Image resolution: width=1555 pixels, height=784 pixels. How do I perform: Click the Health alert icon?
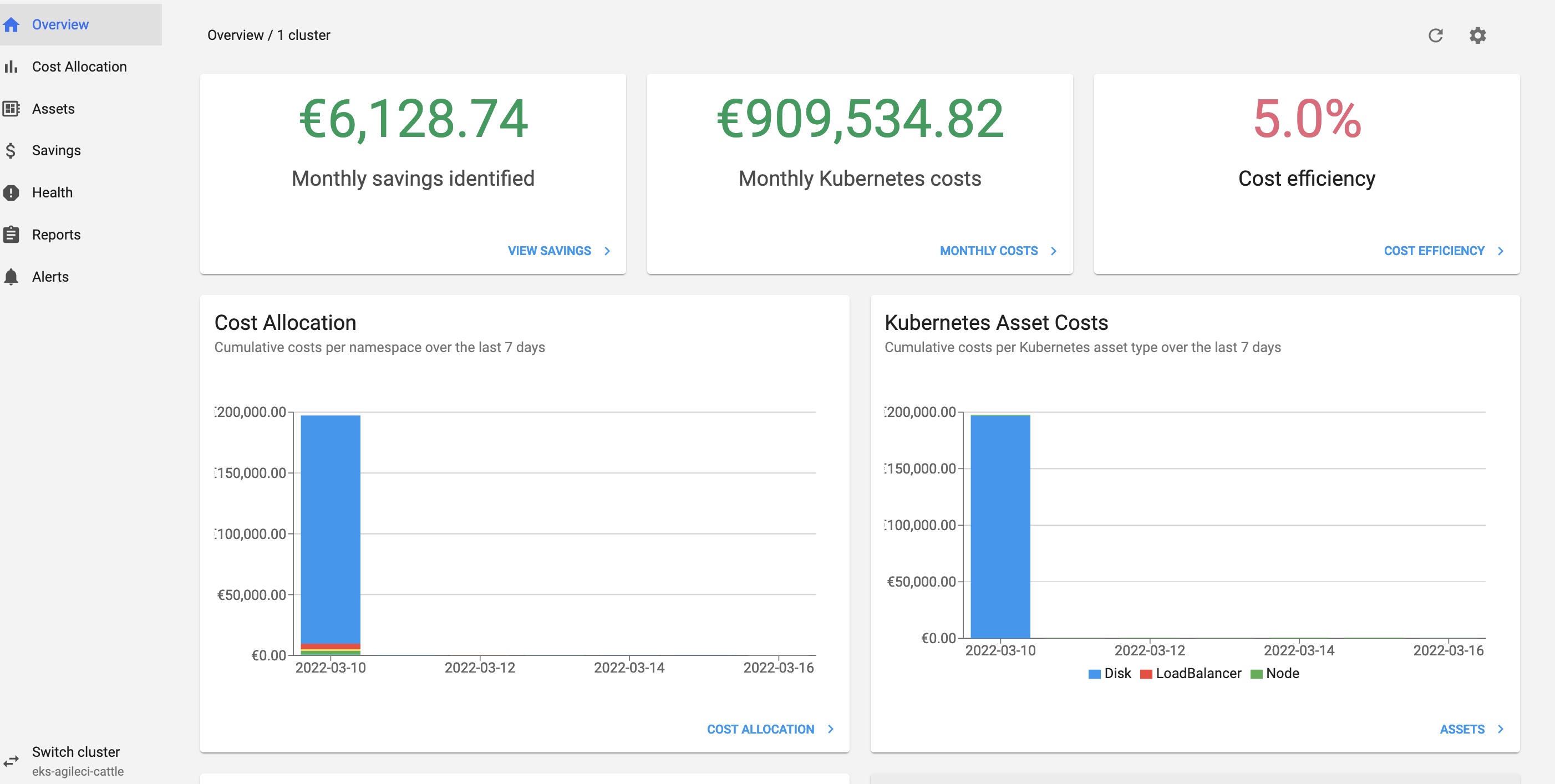point(12,192)
